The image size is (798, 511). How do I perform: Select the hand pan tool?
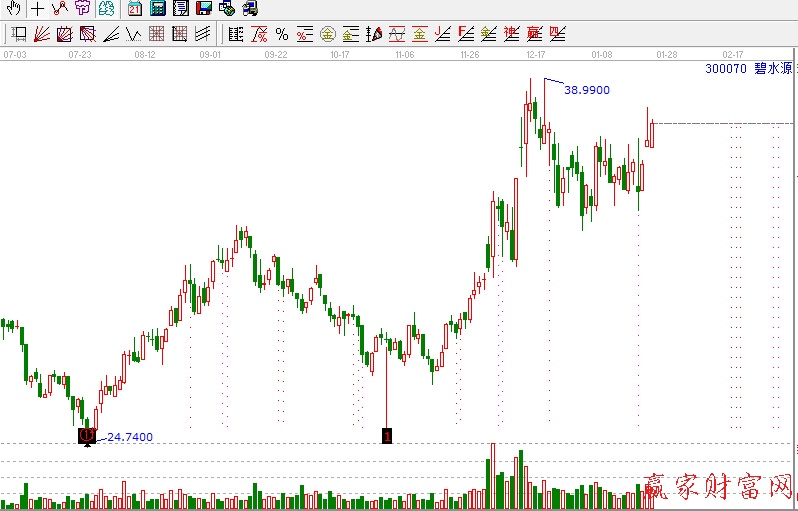[x=13, y=9]
